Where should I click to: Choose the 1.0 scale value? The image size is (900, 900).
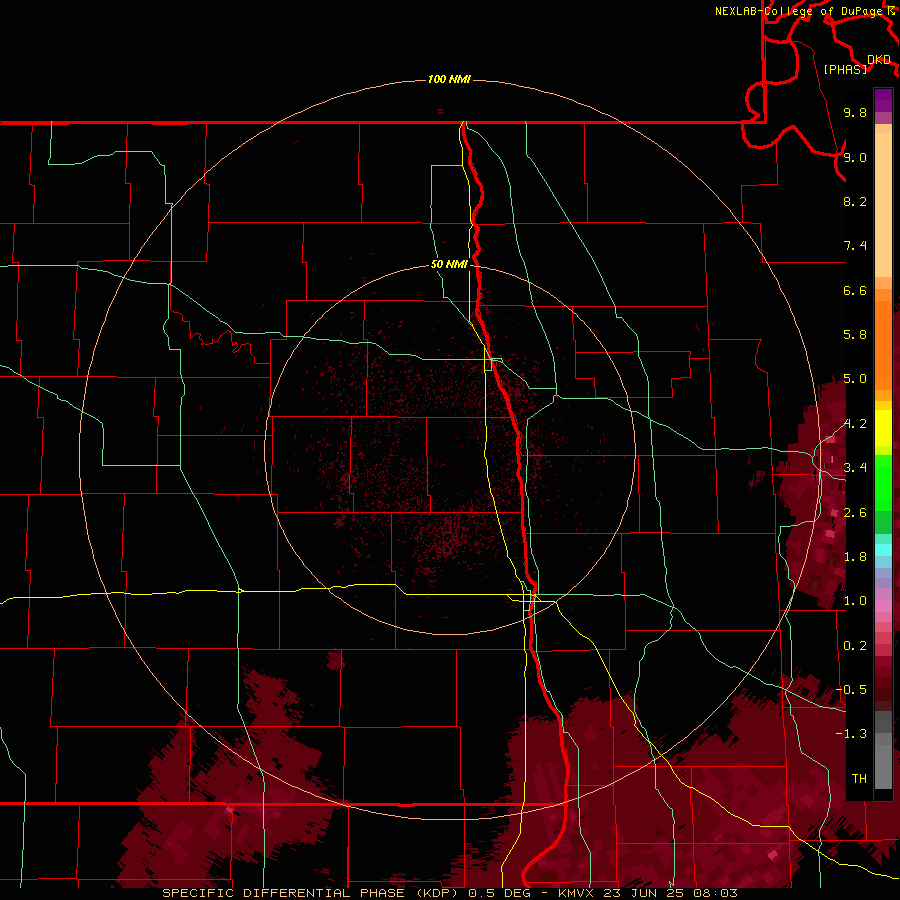(x=855, y=601)
